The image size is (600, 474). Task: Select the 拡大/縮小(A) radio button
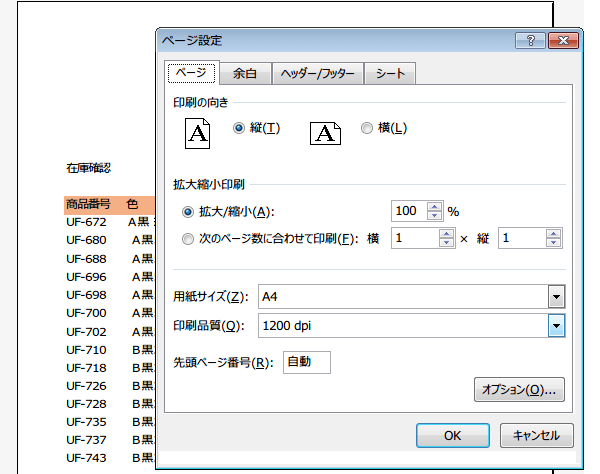[188, 212]
